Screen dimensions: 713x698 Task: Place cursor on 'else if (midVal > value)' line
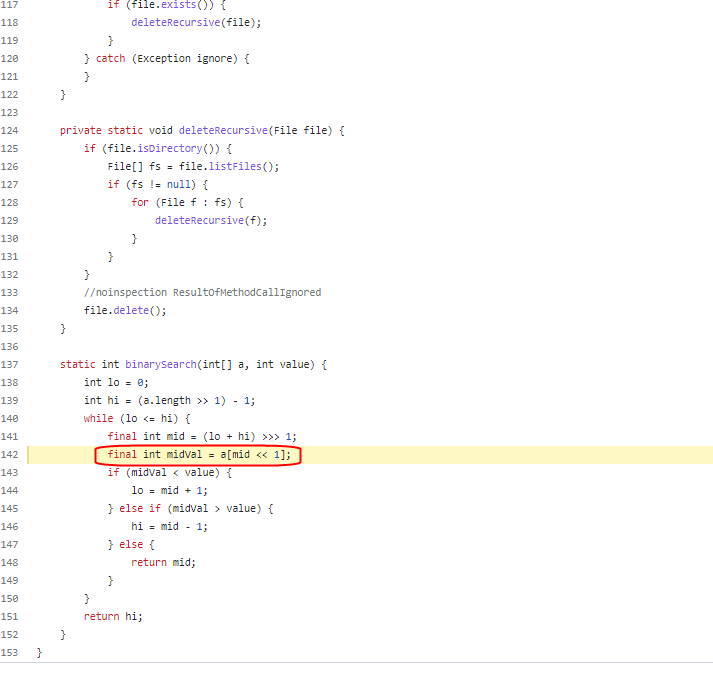pyautogui.click(x=190, y=509)
